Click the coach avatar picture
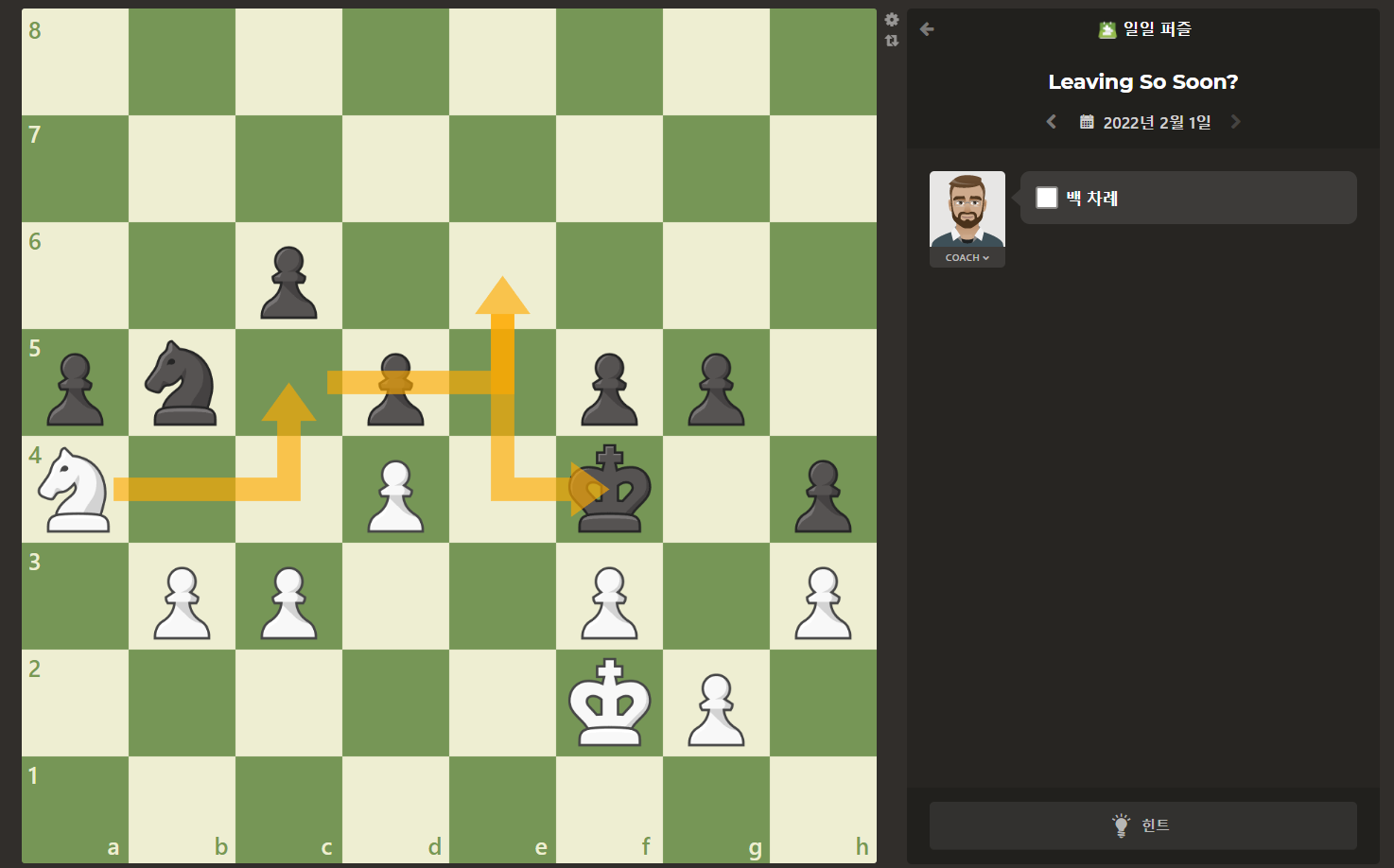Image resolution: width=1394 pixels, height=868 pixels. [967, 209]
